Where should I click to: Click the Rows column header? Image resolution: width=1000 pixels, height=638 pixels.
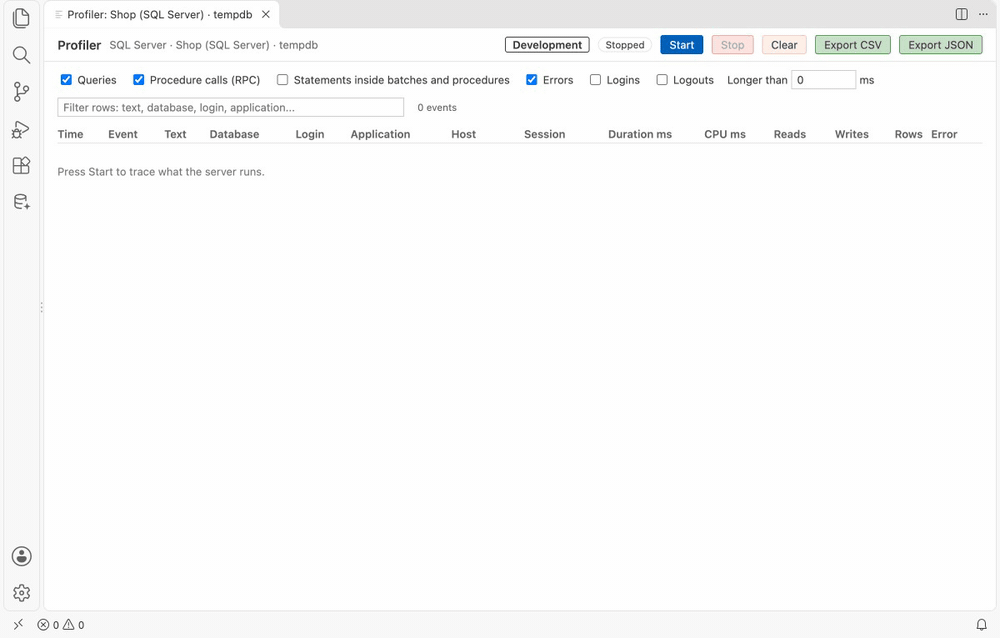pos(908,134)
